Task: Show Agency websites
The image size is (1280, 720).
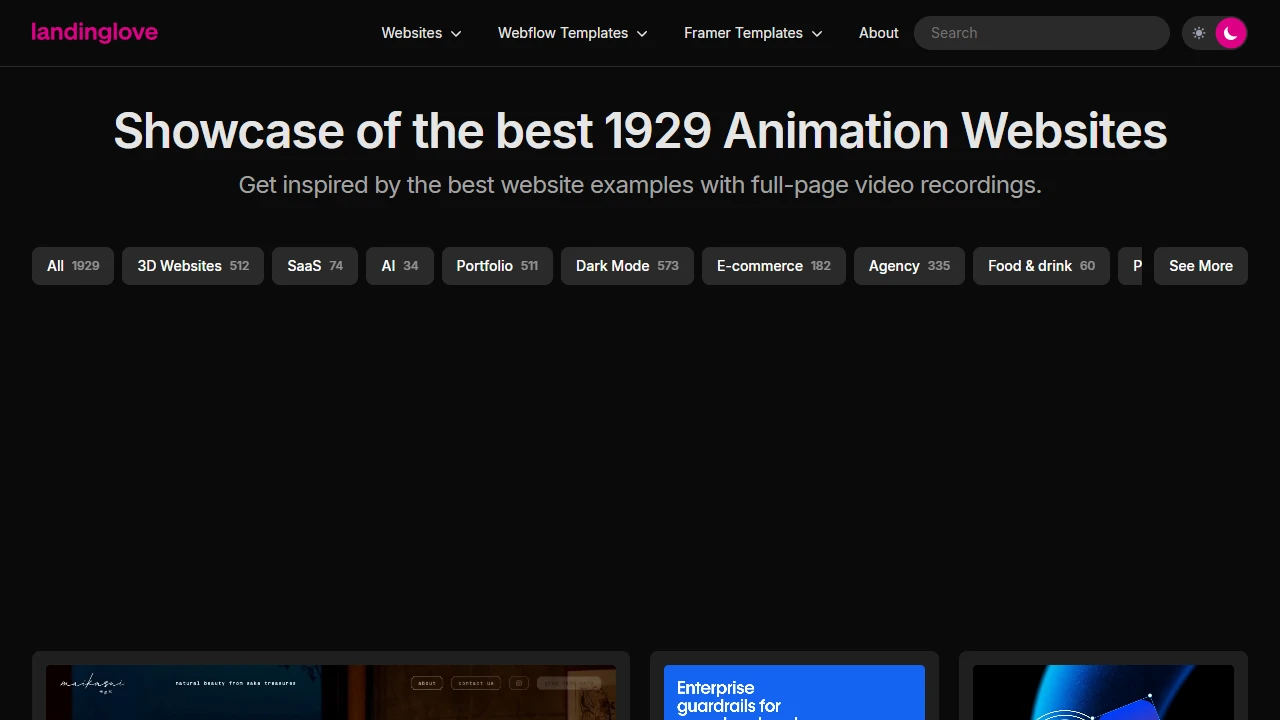Action: click(909, 266)
